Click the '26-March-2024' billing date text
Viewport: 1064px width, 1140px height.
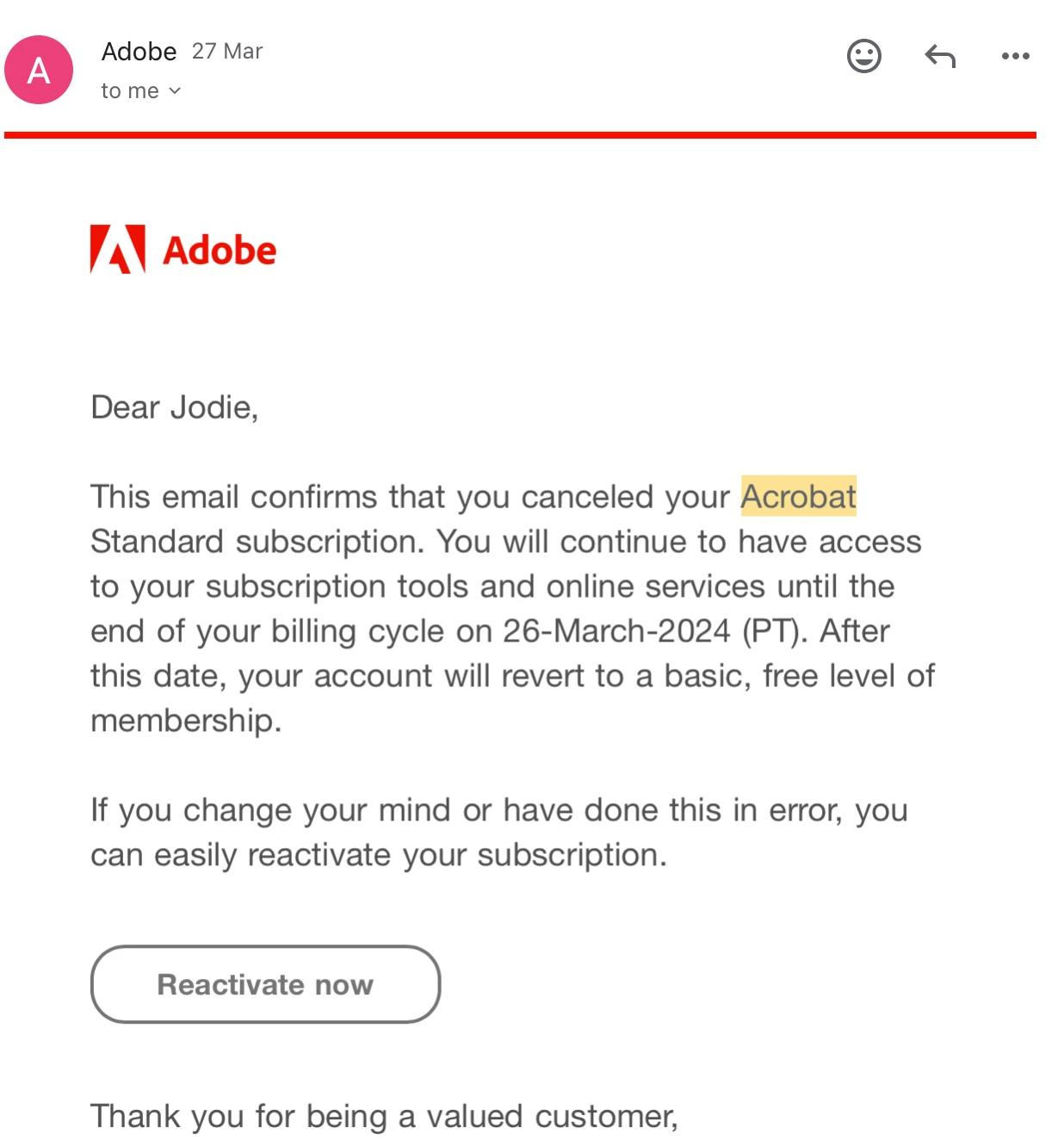point(616,631)
